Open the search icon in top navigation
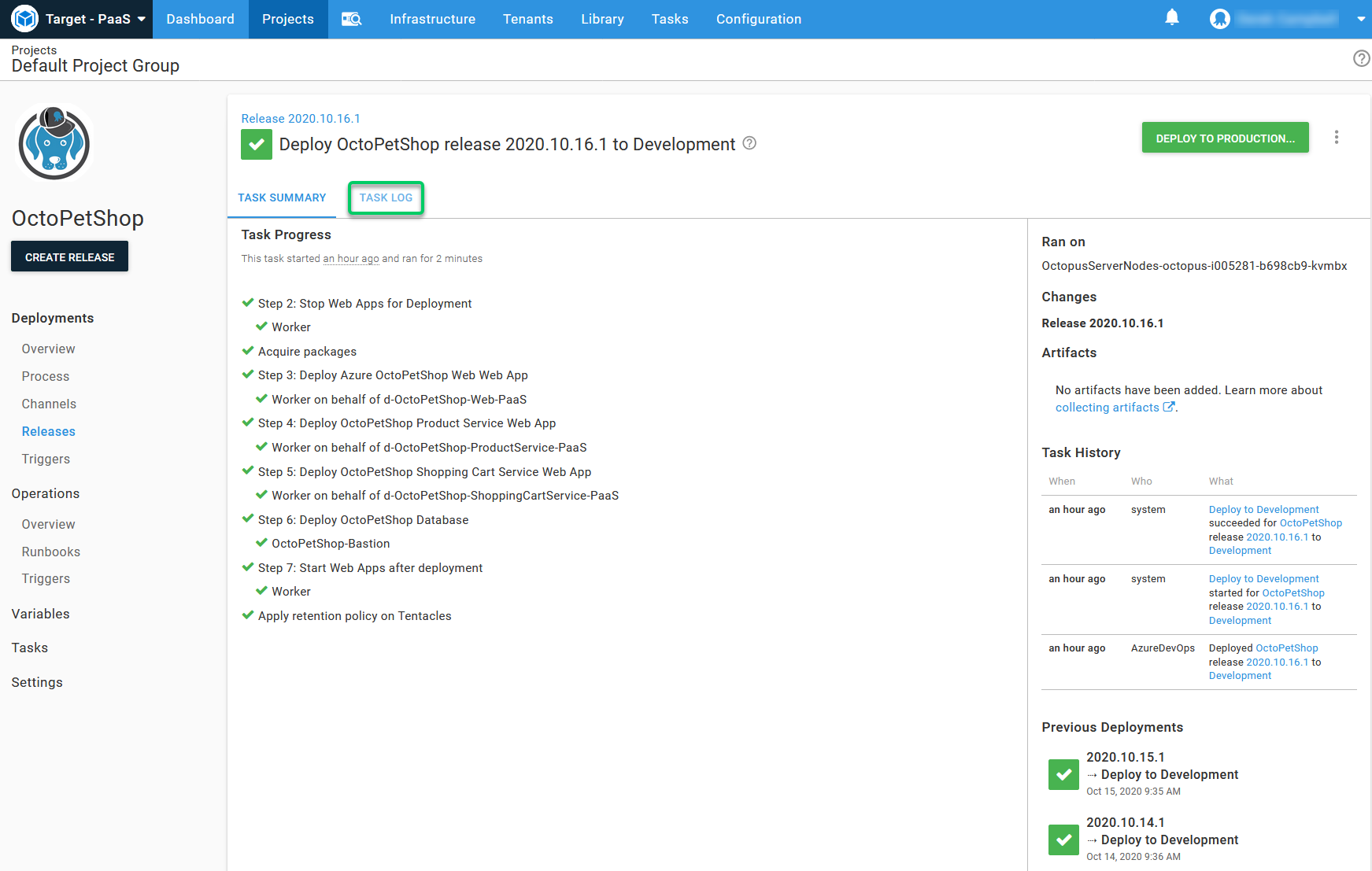This screenshot has width=1372, height=871. (351, 19)
